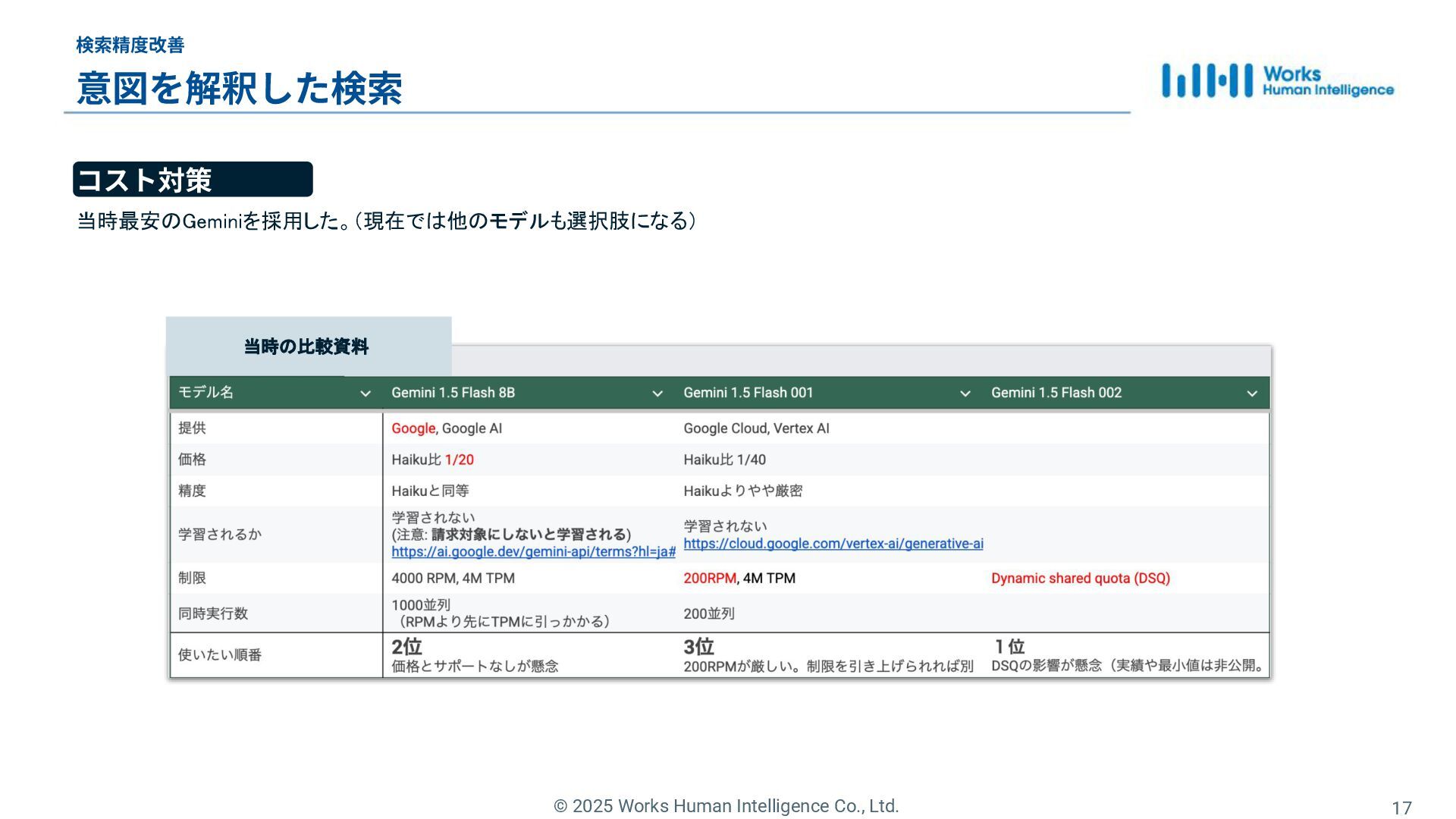Click the Works Human Intelligence logo
The height and width of the screenshot is (819, 1456).
point(1277,81)
